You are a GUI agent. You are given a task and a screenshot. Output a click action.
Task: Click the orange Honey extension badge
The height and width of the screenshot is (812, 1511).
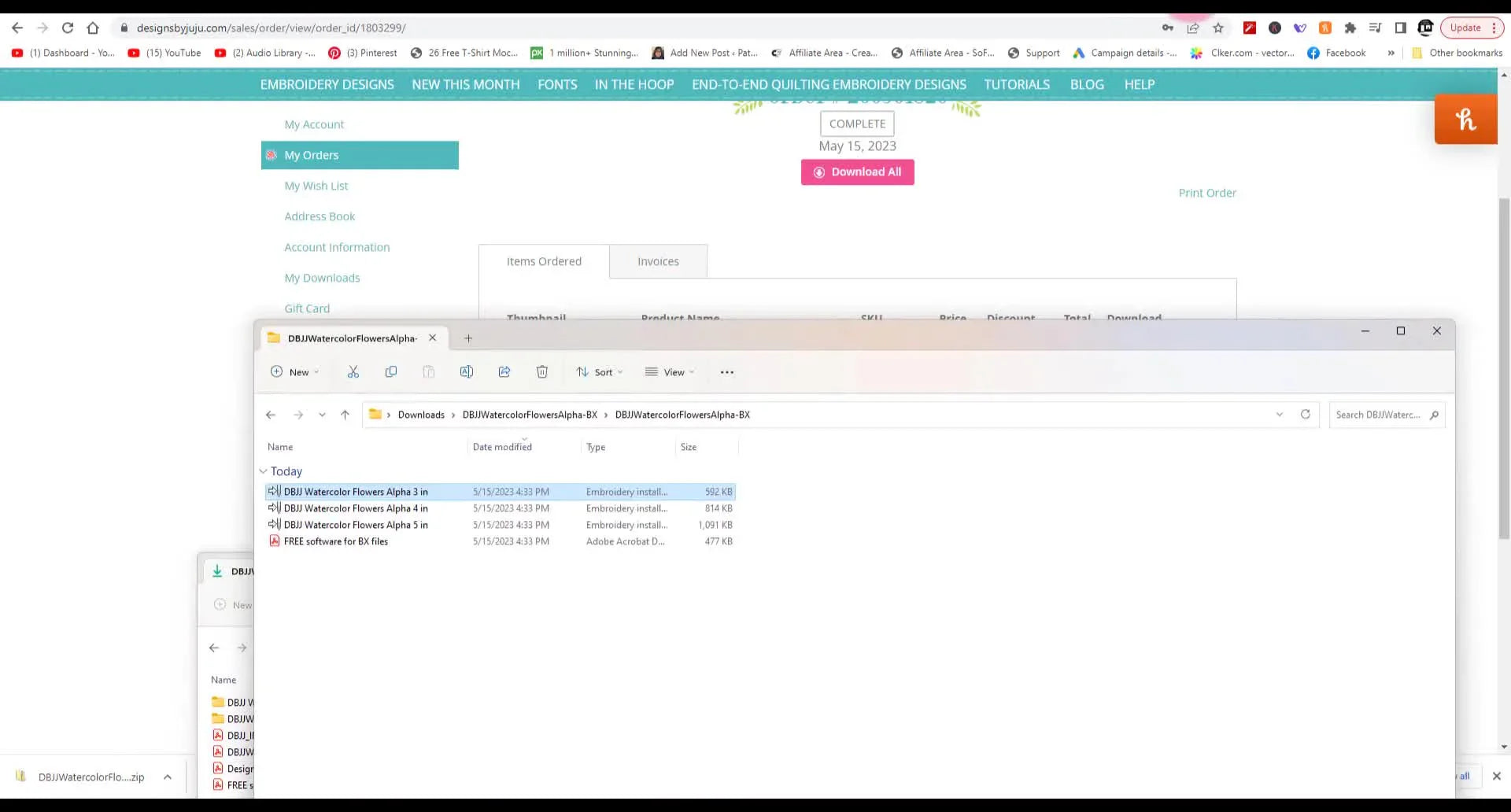point(1465,119)
